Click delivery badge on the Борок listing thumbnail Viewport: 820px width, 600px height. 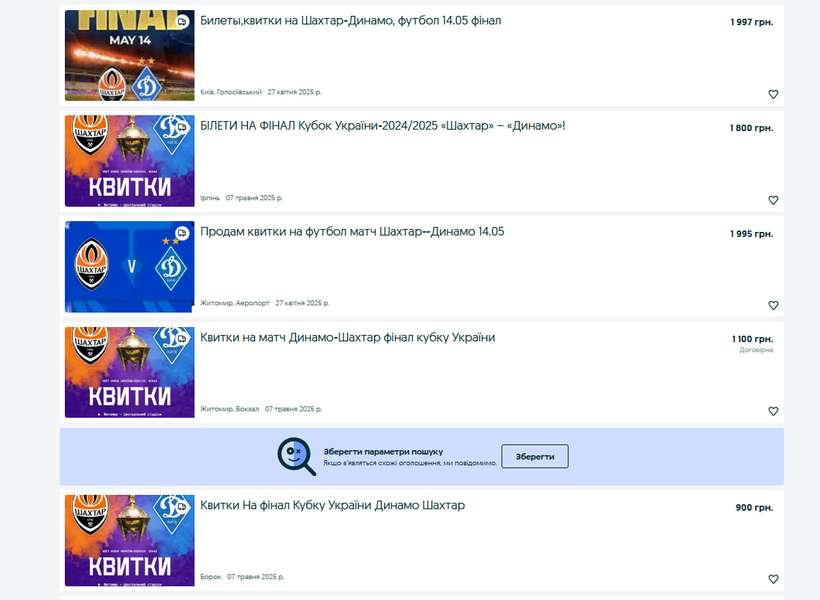coord(182,506)
